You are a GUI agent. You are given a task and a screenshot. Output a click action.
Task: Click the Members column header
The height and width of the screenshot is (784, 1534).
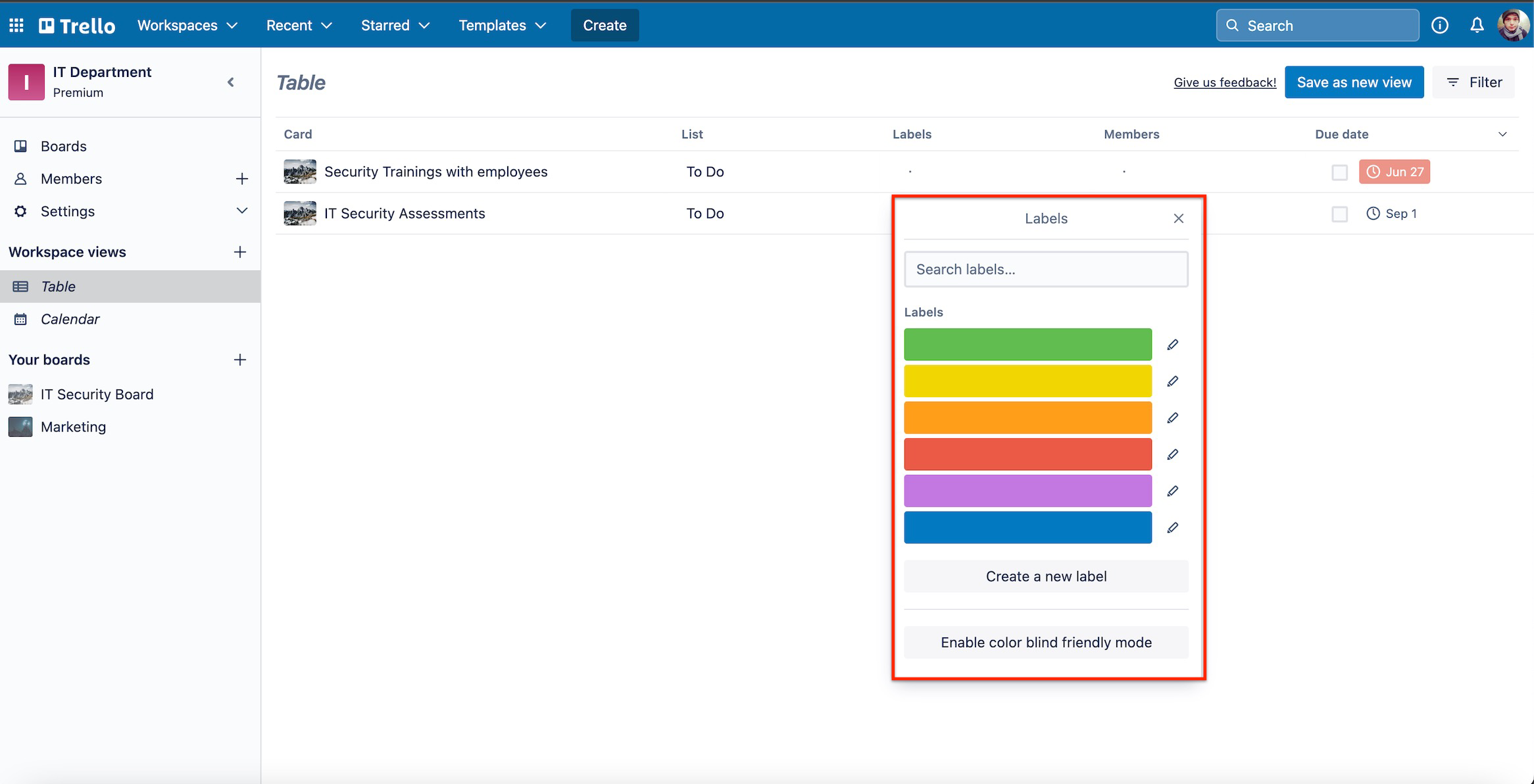point(1131,134)
